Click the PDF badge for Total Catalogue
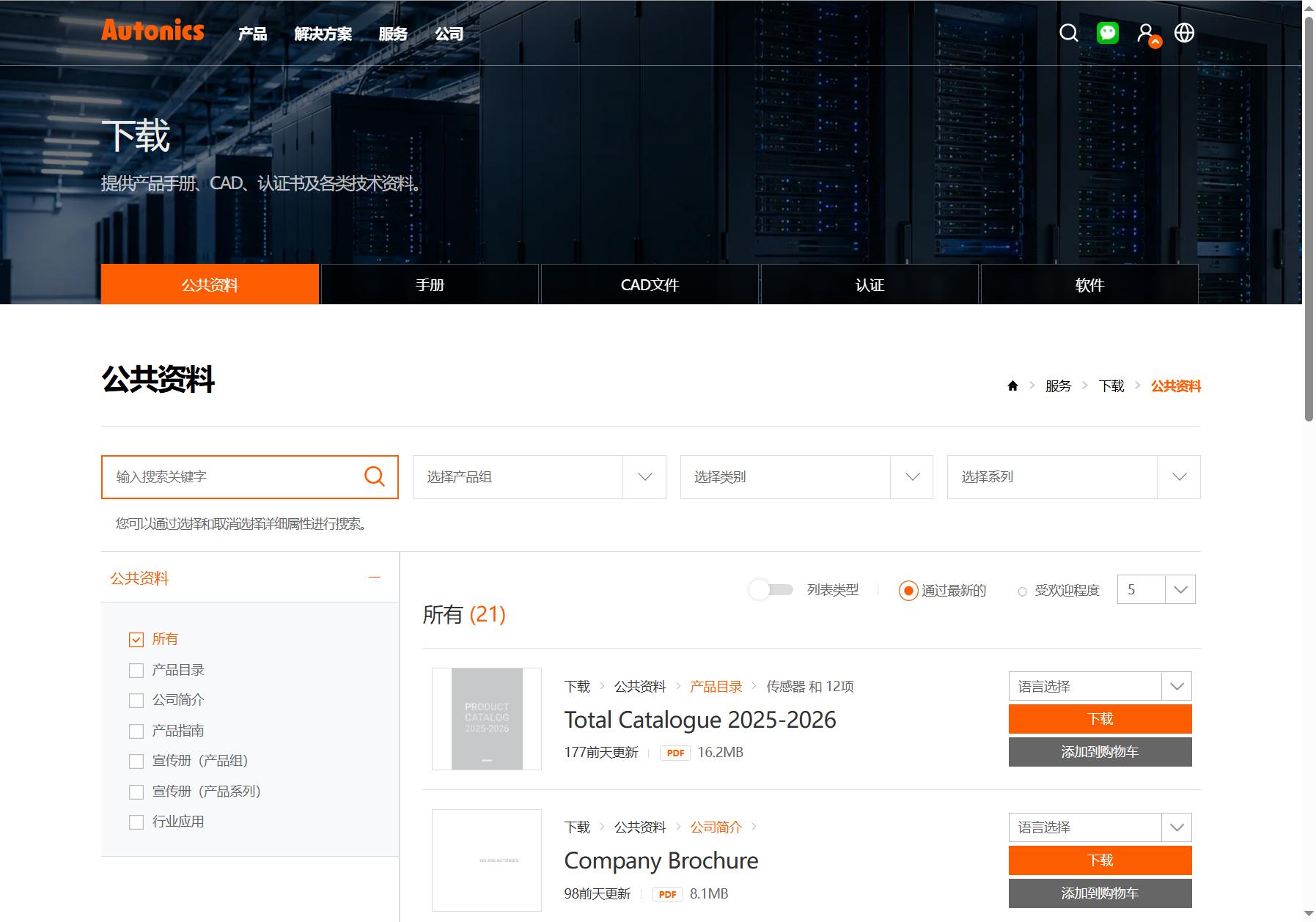Screen dimensions: 1316x922 [x=675, y=753]
